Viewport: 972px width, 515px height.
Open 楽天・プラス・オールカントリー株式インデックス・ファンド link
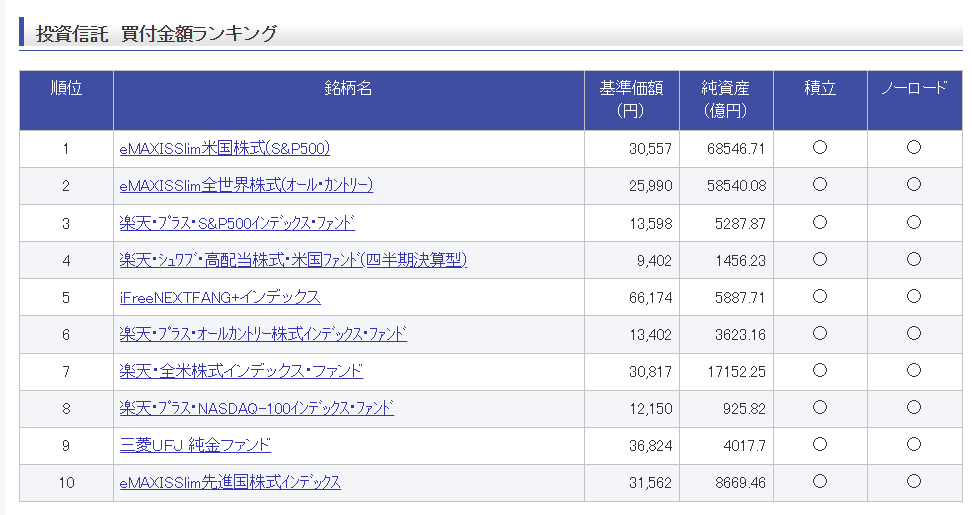[263, 335]
